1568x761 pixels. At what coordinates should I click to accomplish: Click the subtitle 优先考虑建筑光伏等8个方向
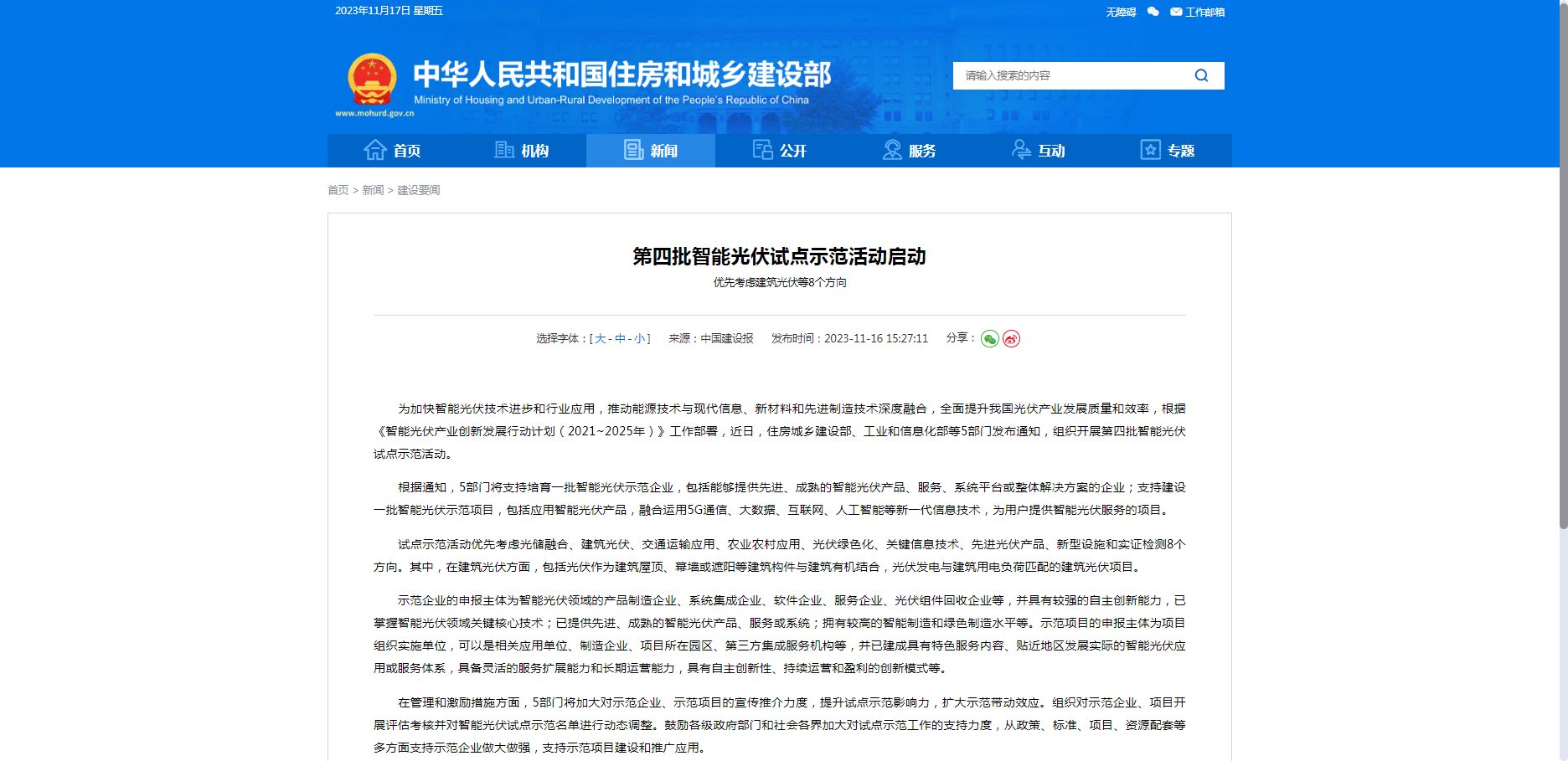click(779, 282)
